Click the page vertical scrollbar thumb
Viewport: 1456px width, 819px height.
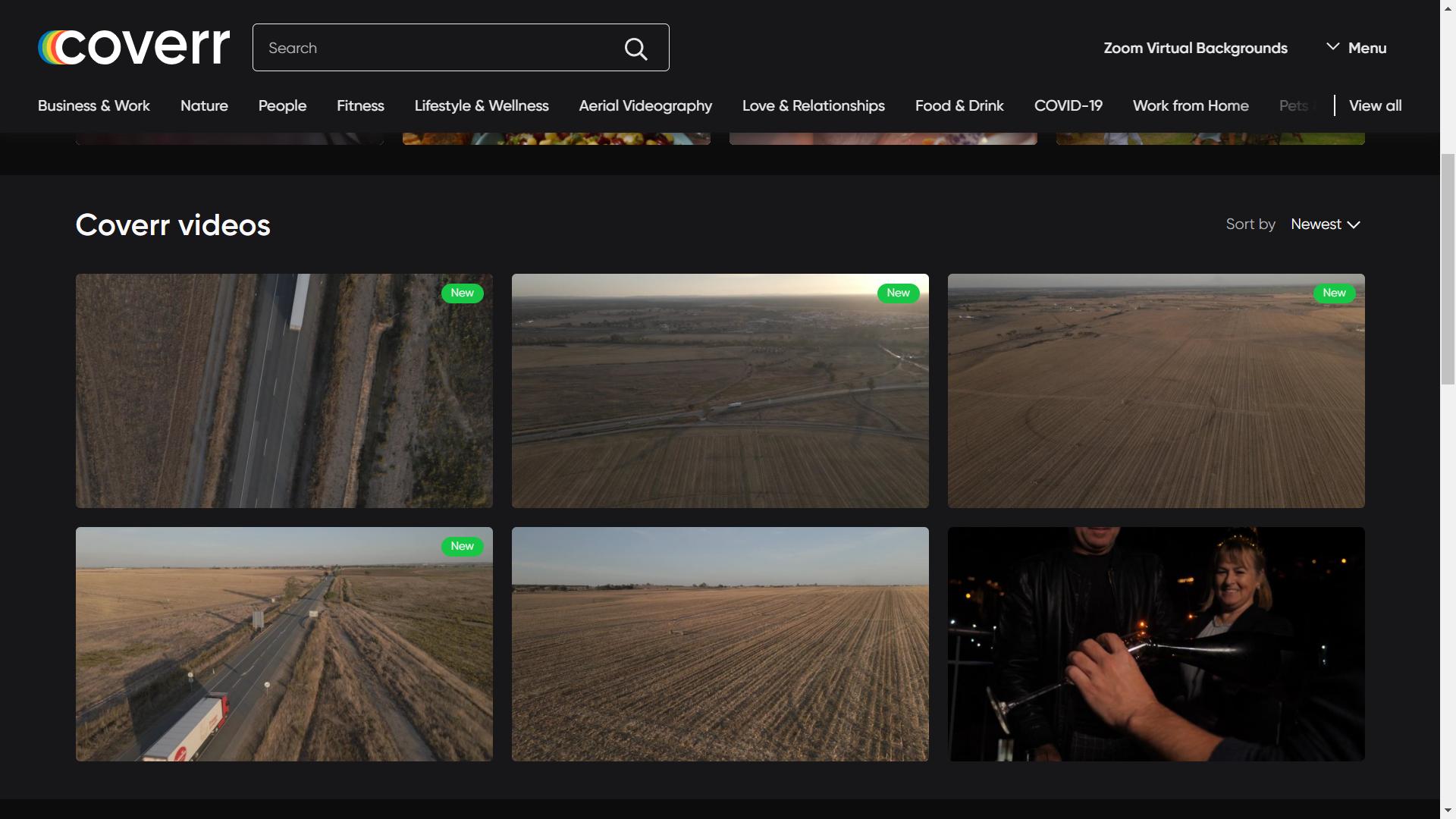pyautogui.click(x=1448, y=269)
